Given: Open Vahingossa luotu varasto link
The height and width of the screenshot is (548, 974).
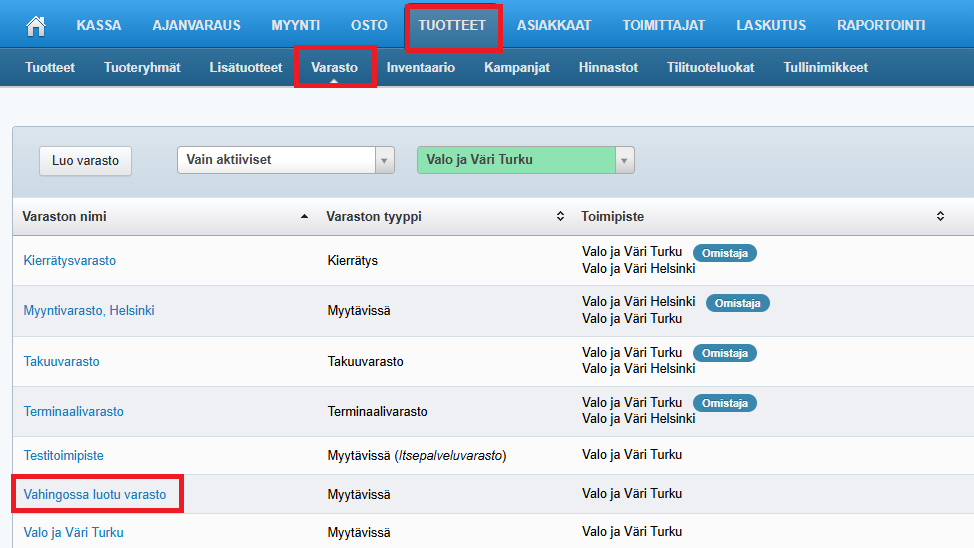Looking at the screenshot, I should click(x=95, y=495).
